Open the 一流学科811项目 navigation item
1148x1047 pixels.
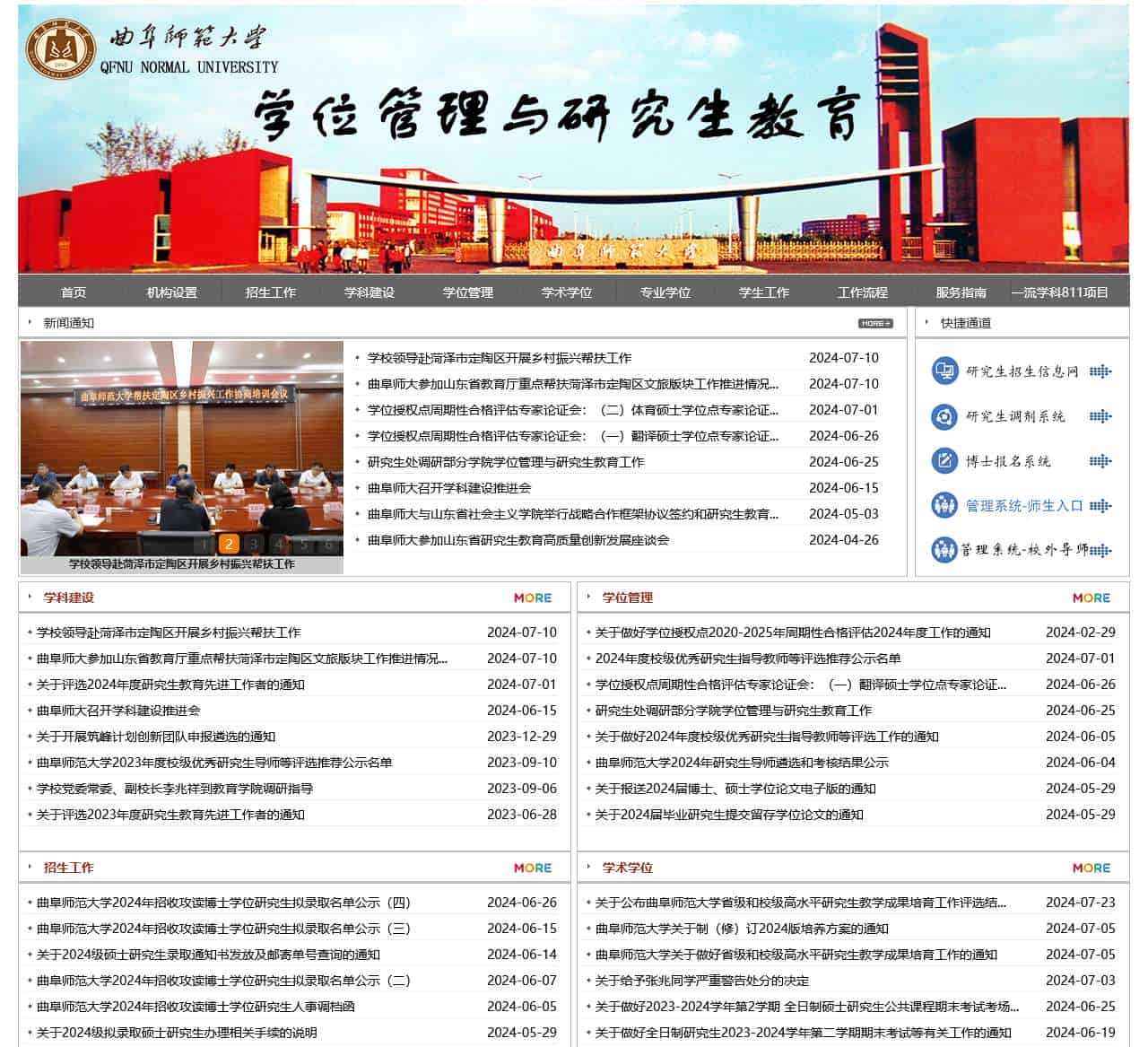point(1060,292)
